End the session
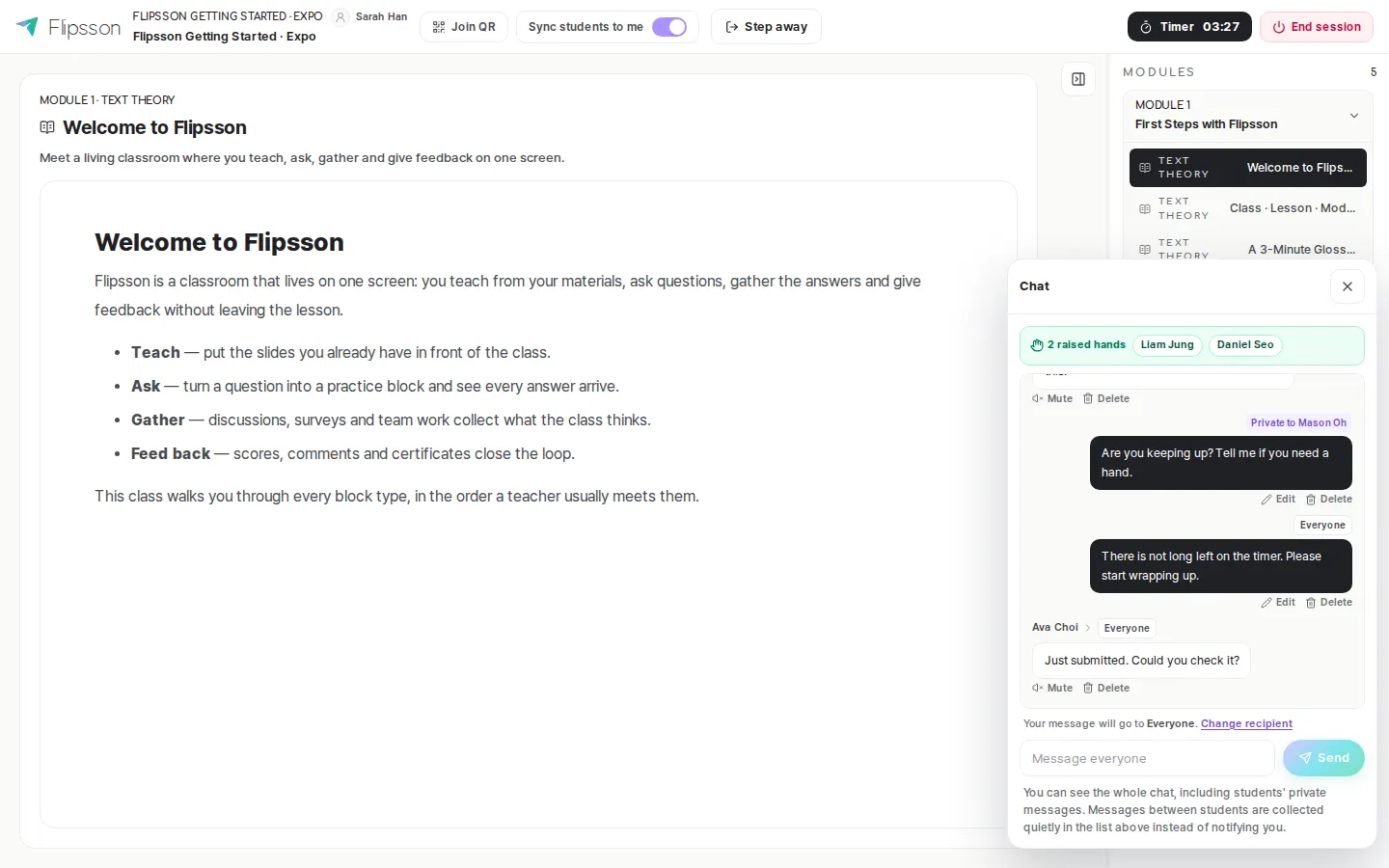The width and height of the screenshot is (1389, 868). [x=1317, y=27]
